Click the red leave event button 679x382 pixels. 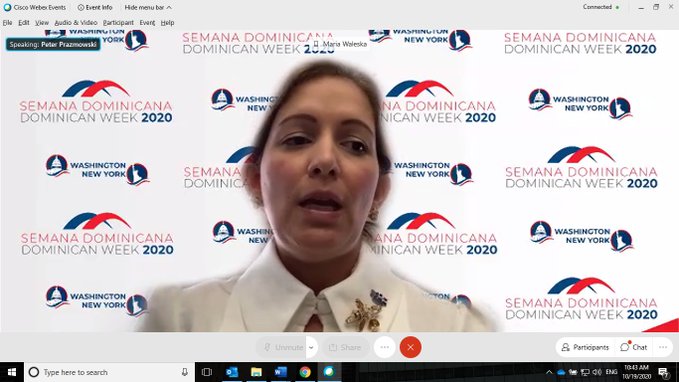coord(410,347)
